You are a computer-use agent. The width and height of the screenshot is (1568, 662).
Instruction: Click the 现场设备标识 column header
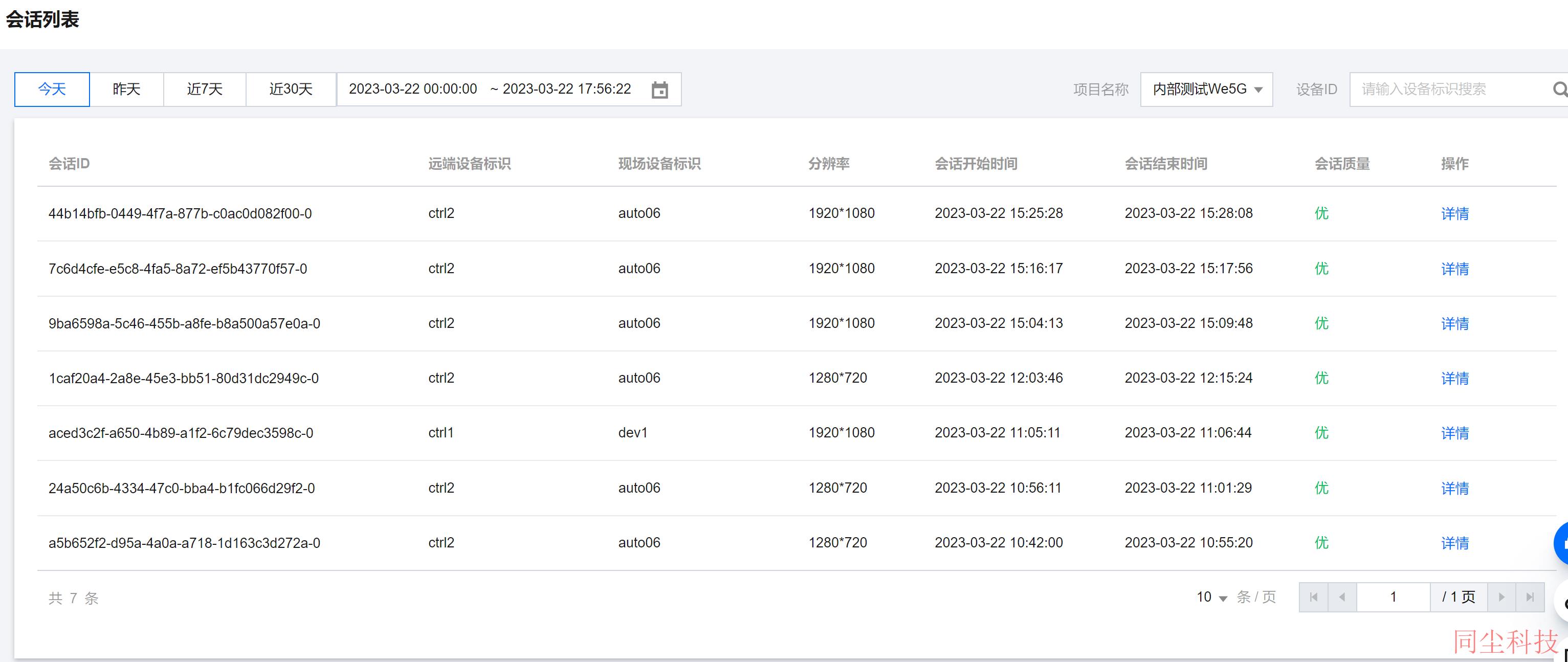pyautogui.click(x=659, y=164)
